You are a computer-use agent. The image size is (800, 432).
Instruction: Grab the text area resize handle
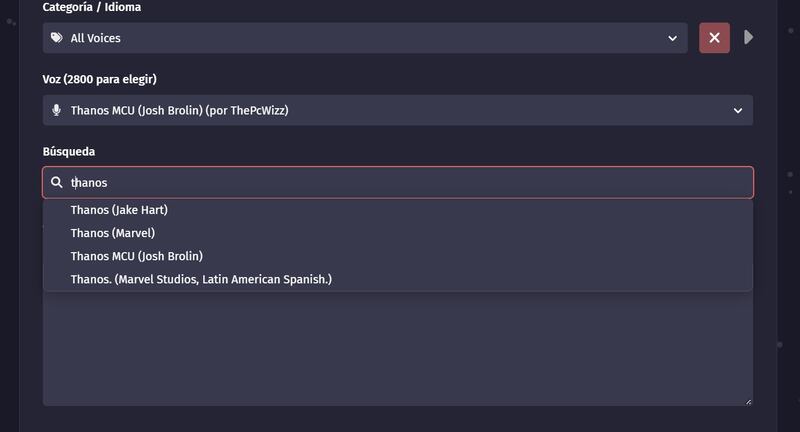pos(748,401)
